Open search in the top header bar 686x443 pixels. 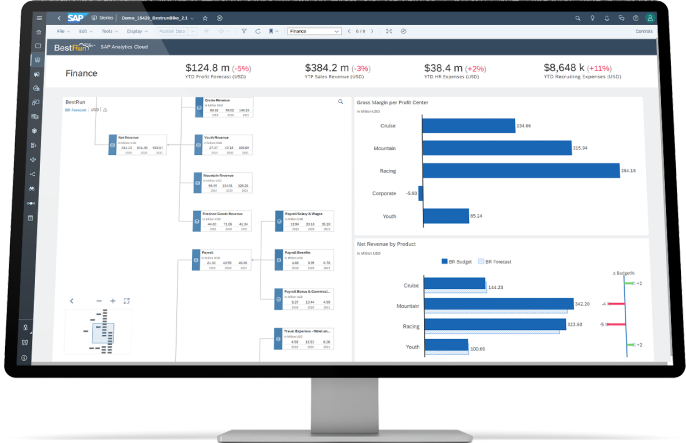click(579, 18)
